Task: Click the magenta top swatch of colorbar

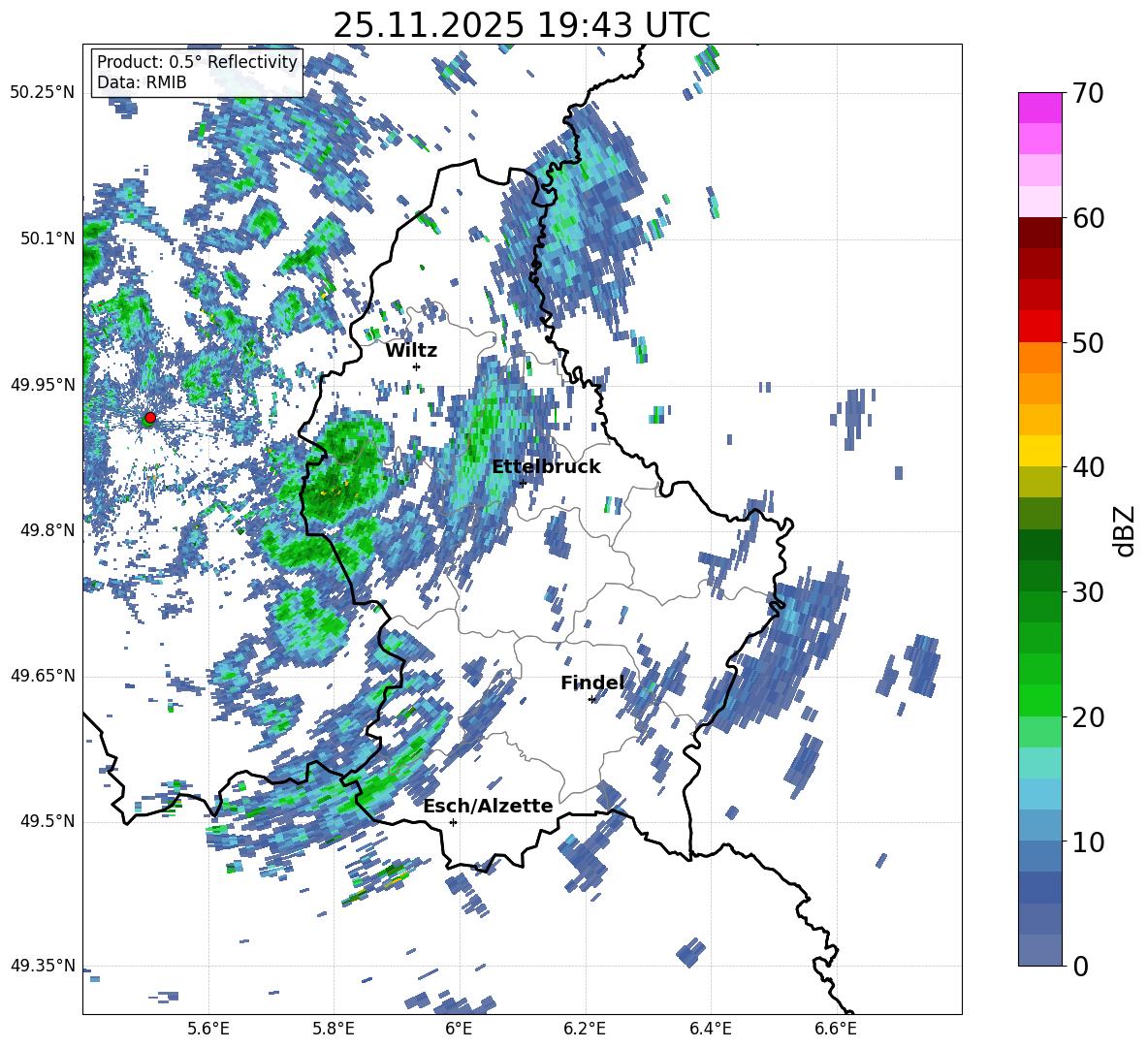Action: click(1039, 108)
